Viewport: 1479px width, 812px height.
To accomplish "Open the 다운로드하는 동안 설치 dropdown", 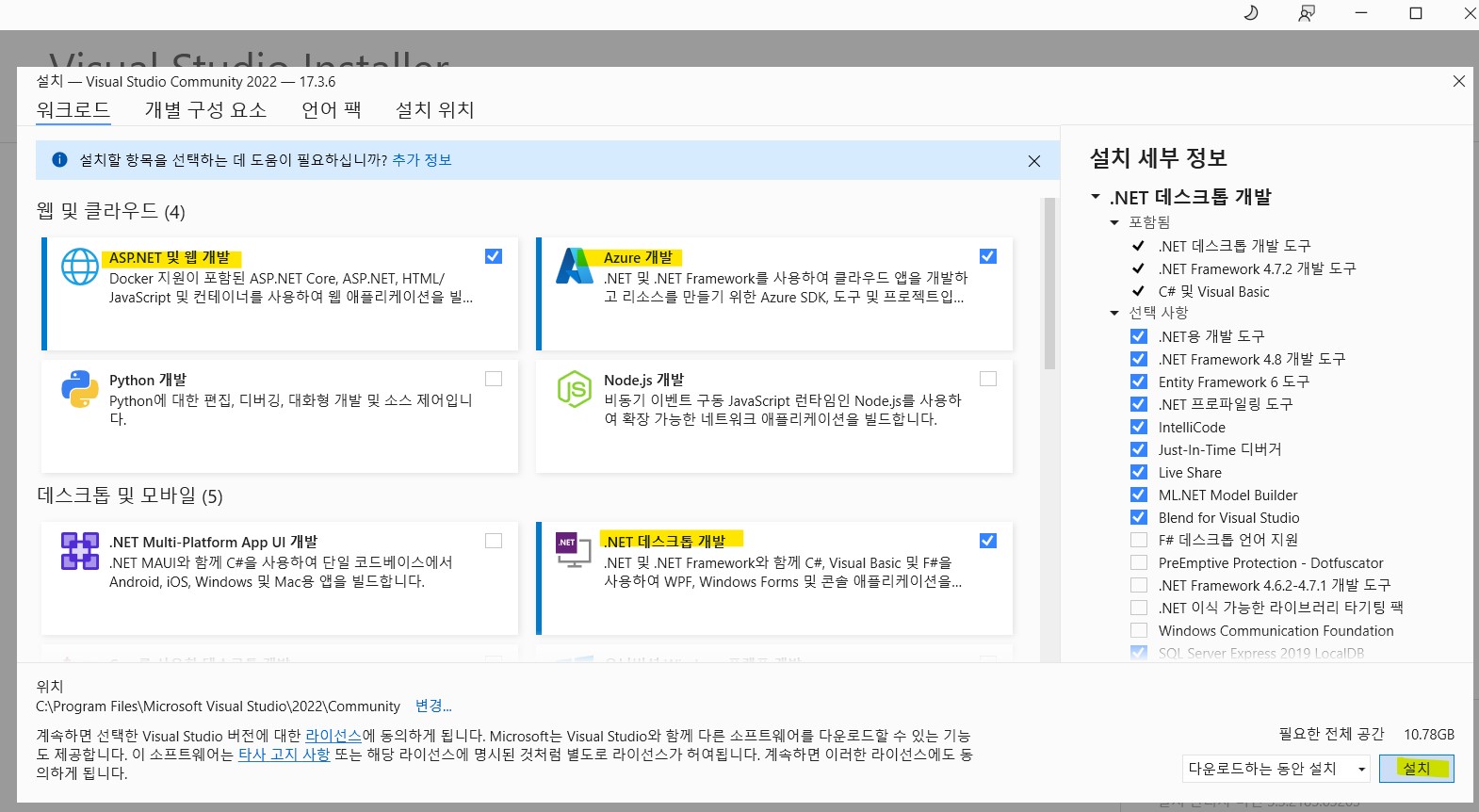I will click(x=1276, y=769).
